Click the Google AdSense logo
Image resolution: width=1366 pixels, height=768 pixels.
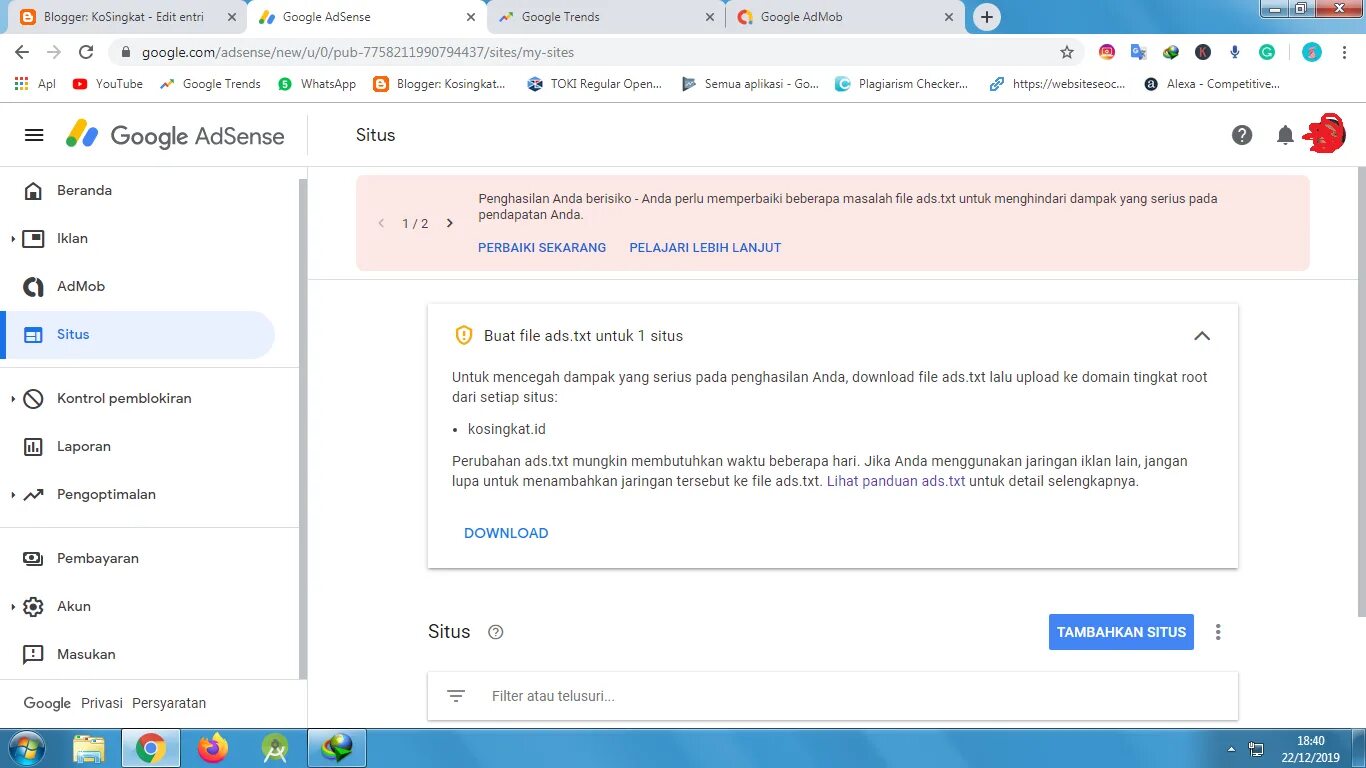pos(175,136)
